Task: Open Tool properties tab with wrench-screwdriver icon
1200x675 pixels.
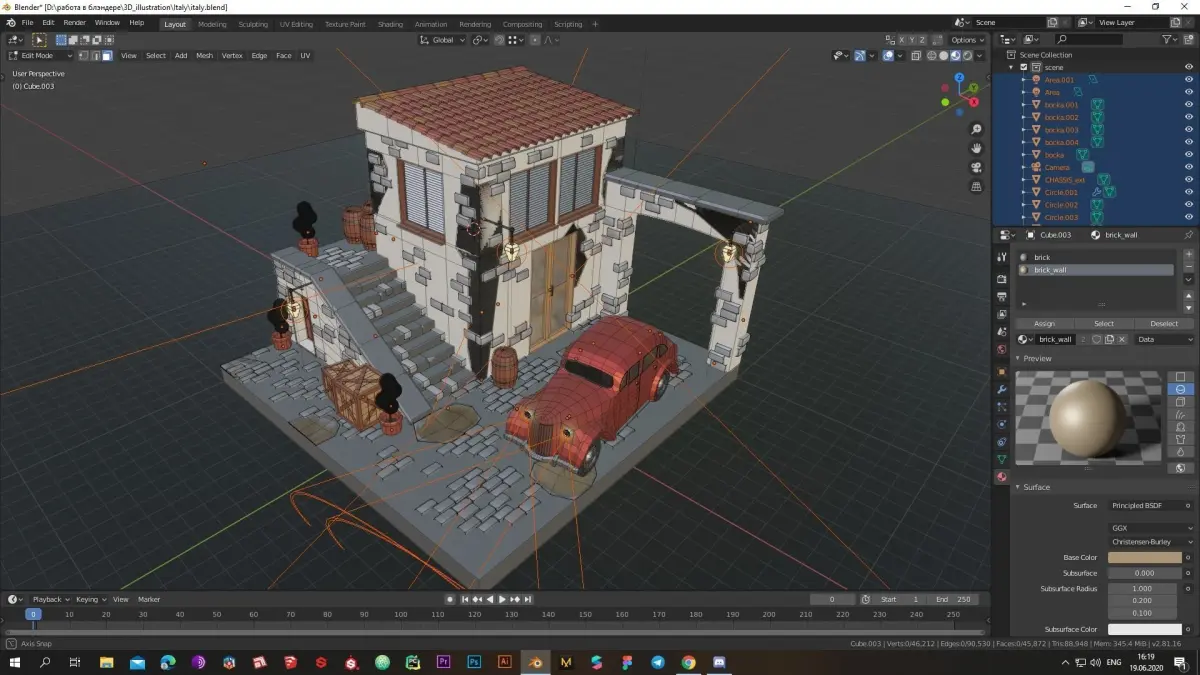Action: [1002, 257]
